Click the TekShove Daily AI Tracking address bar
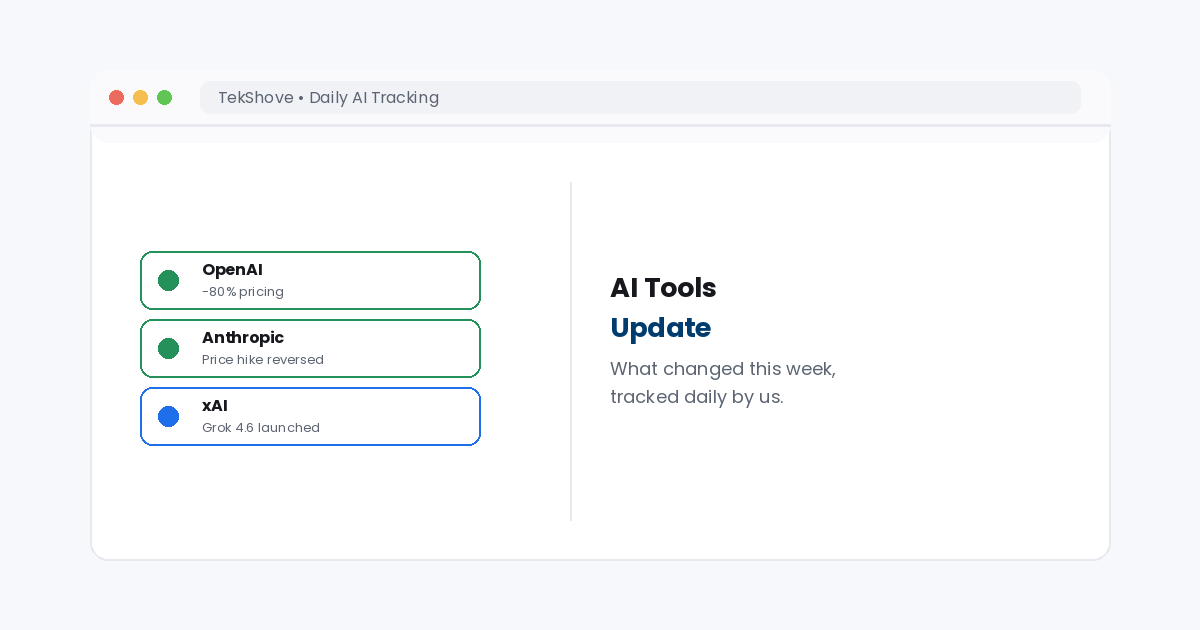1200x630 pixels. [x=640, y=97]
